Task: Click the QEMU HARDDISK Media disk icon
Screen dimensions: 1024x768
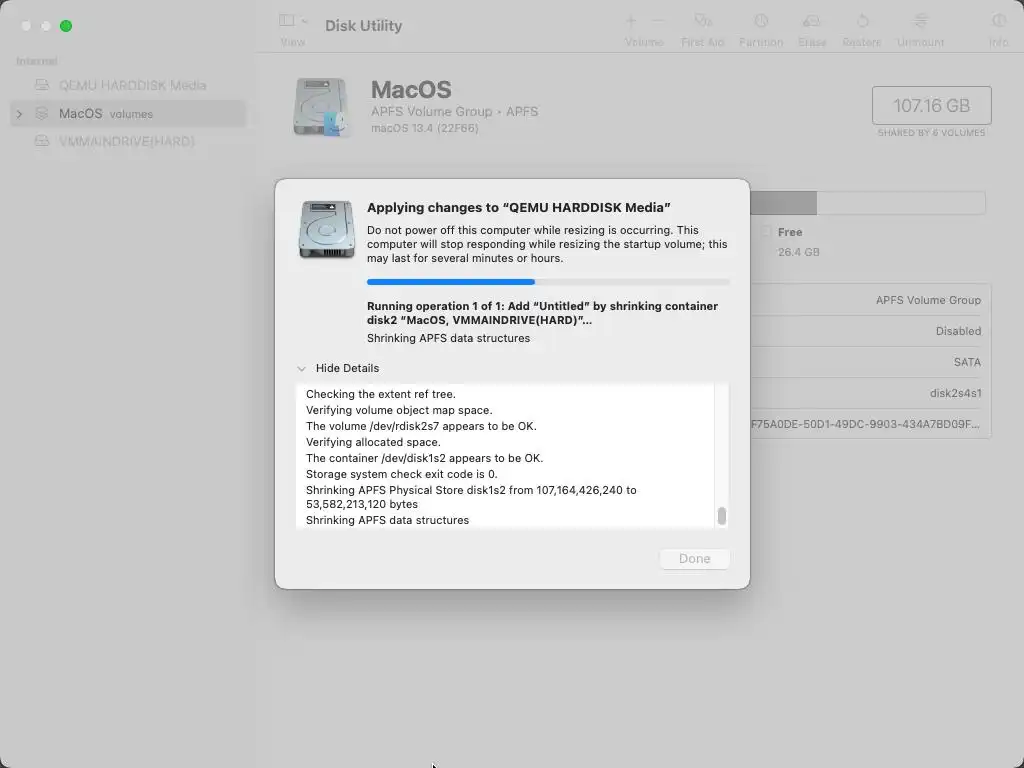Action: point(42,85)
